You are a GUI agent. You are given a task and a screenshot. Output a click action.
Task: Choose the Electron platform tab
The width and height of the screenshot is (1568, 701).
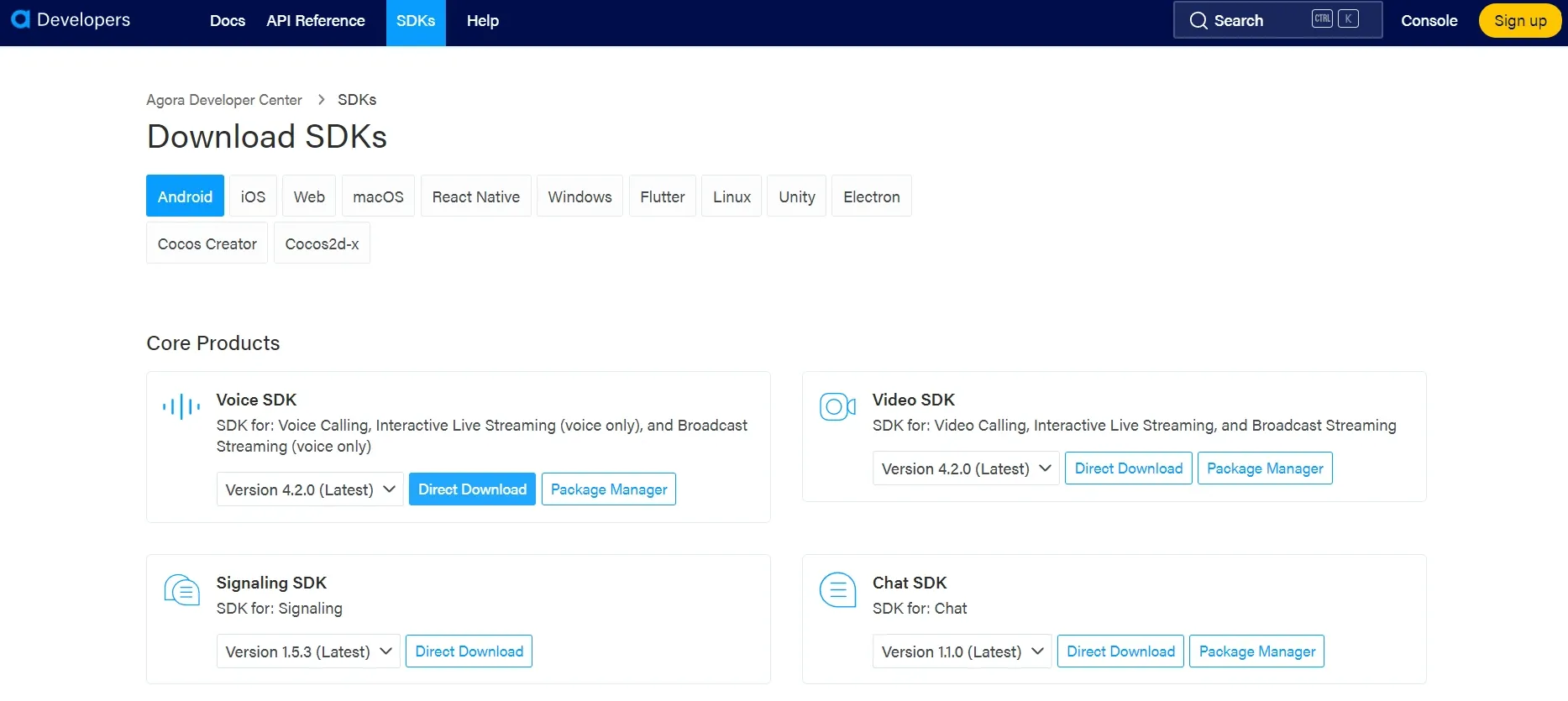point(872,196)
